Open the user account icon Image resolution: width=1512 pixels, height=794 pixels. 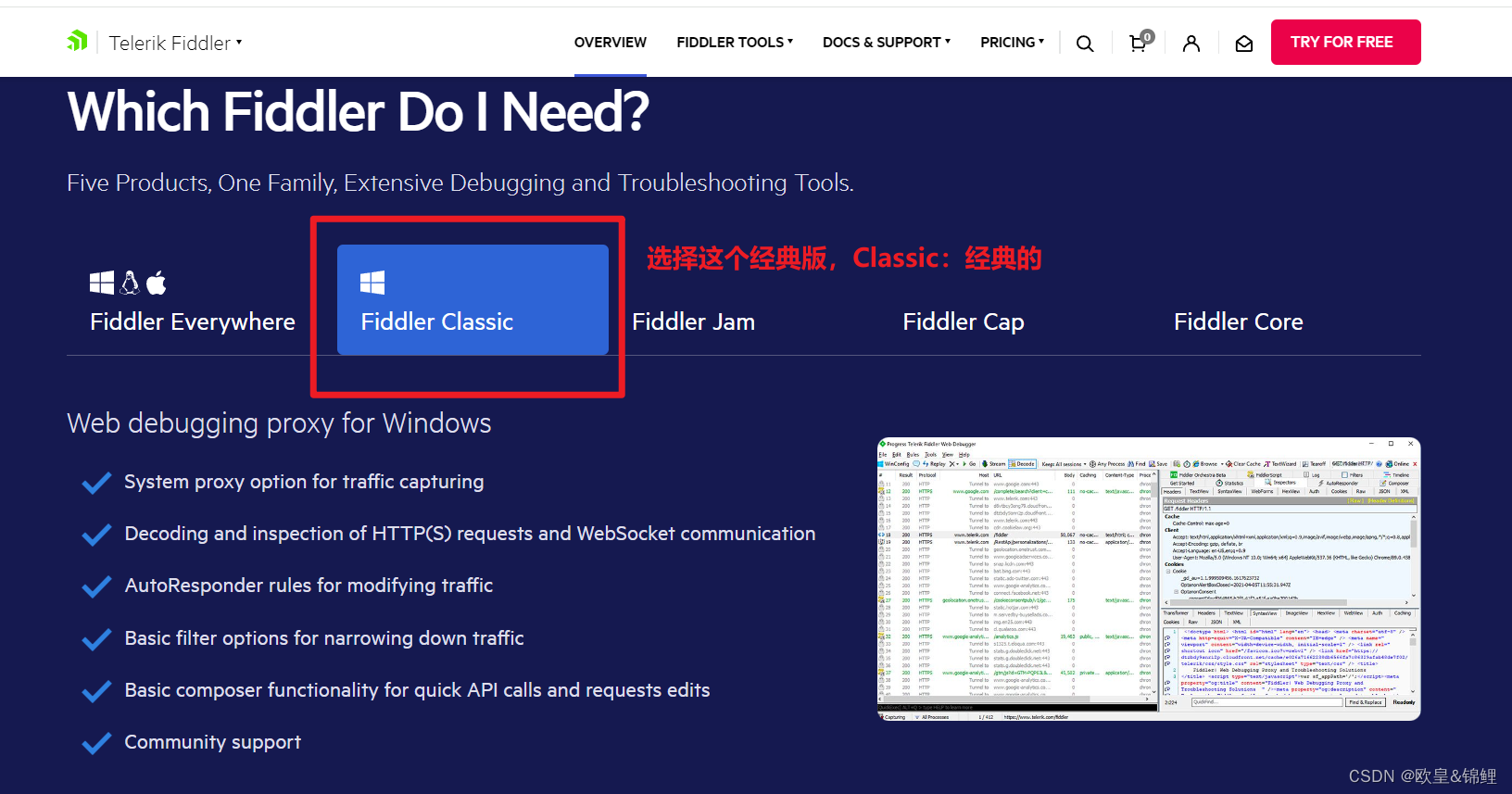click(x=1191, y=44)
